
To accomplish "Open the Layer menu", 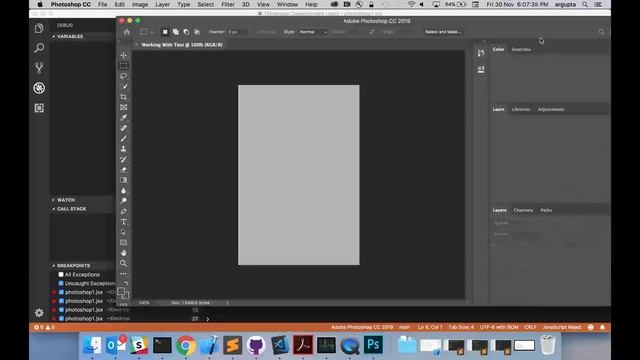I will click(x=162, y=4).
